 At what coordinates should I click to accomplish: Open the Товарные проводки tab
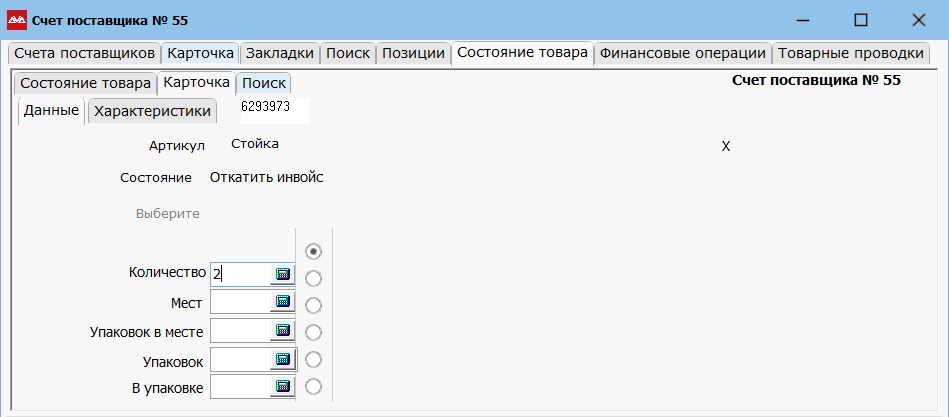point(850,53)
